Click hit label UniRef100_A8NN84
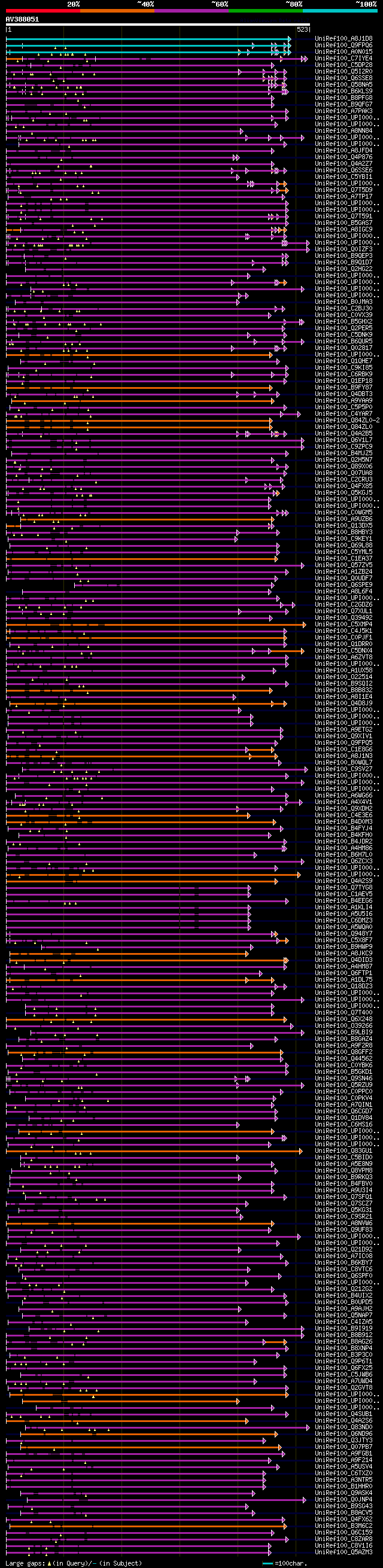This screenshot has height=1568, width=383. coord(344,131)
